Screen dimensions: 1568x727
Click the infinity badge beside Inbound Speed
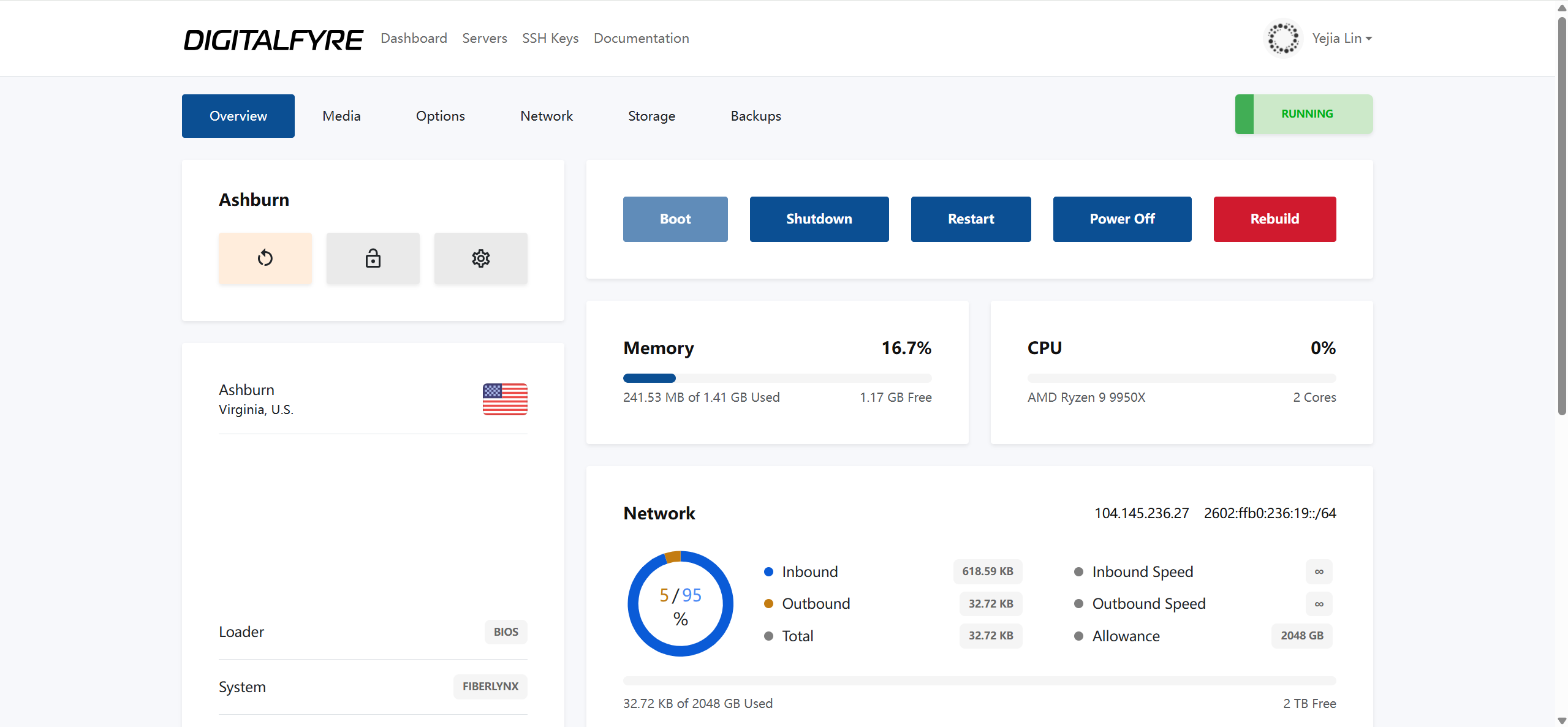(x=1319, y=571)
